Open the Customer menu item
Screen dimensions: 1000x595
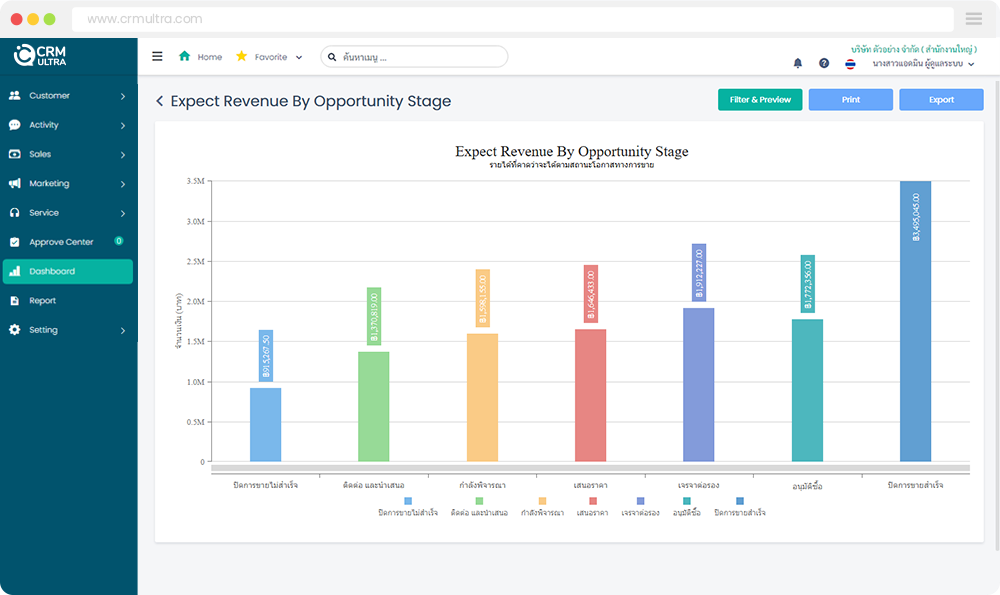point(68,96)
